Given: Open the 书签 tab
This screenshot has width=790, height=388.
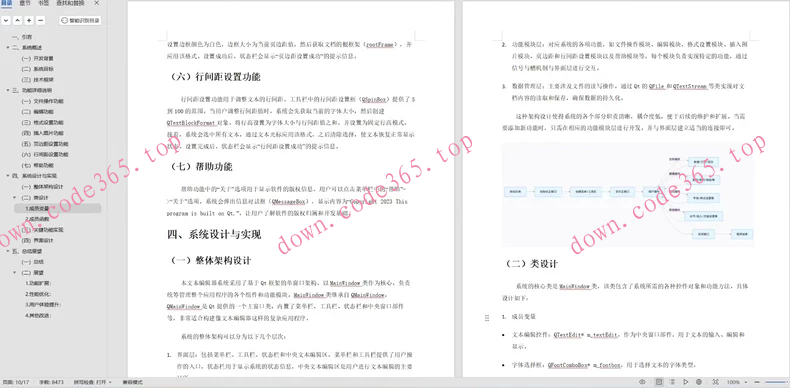Looking at the screenshot, I should tap(44, 3).
